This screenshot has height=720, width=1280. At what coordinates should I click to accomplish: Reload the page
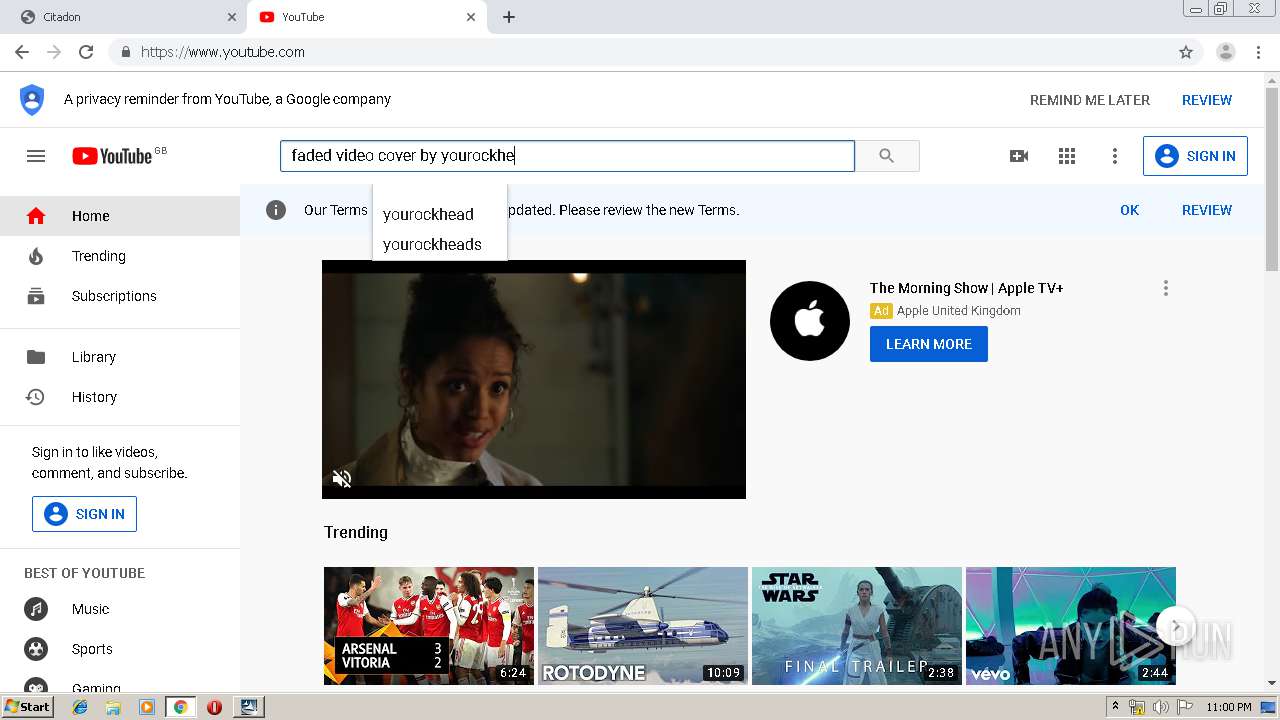click(86, 52)
